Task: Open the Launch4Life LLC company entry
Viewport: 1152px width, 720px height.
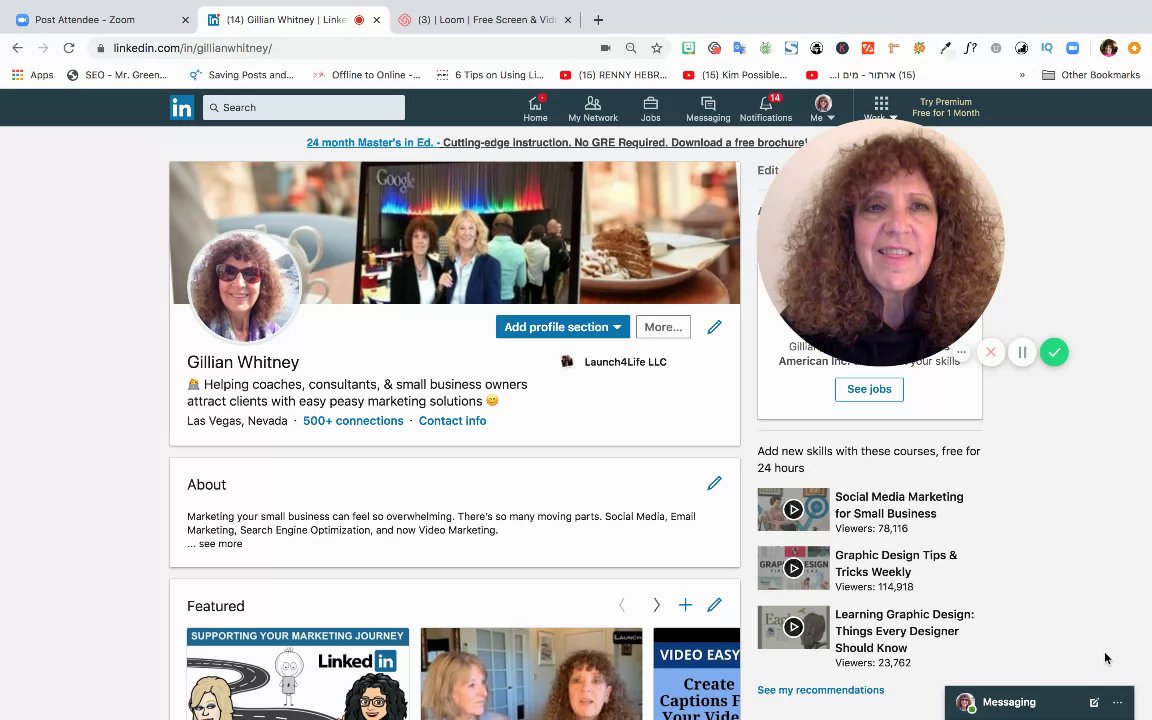Action: pos(614,361)
